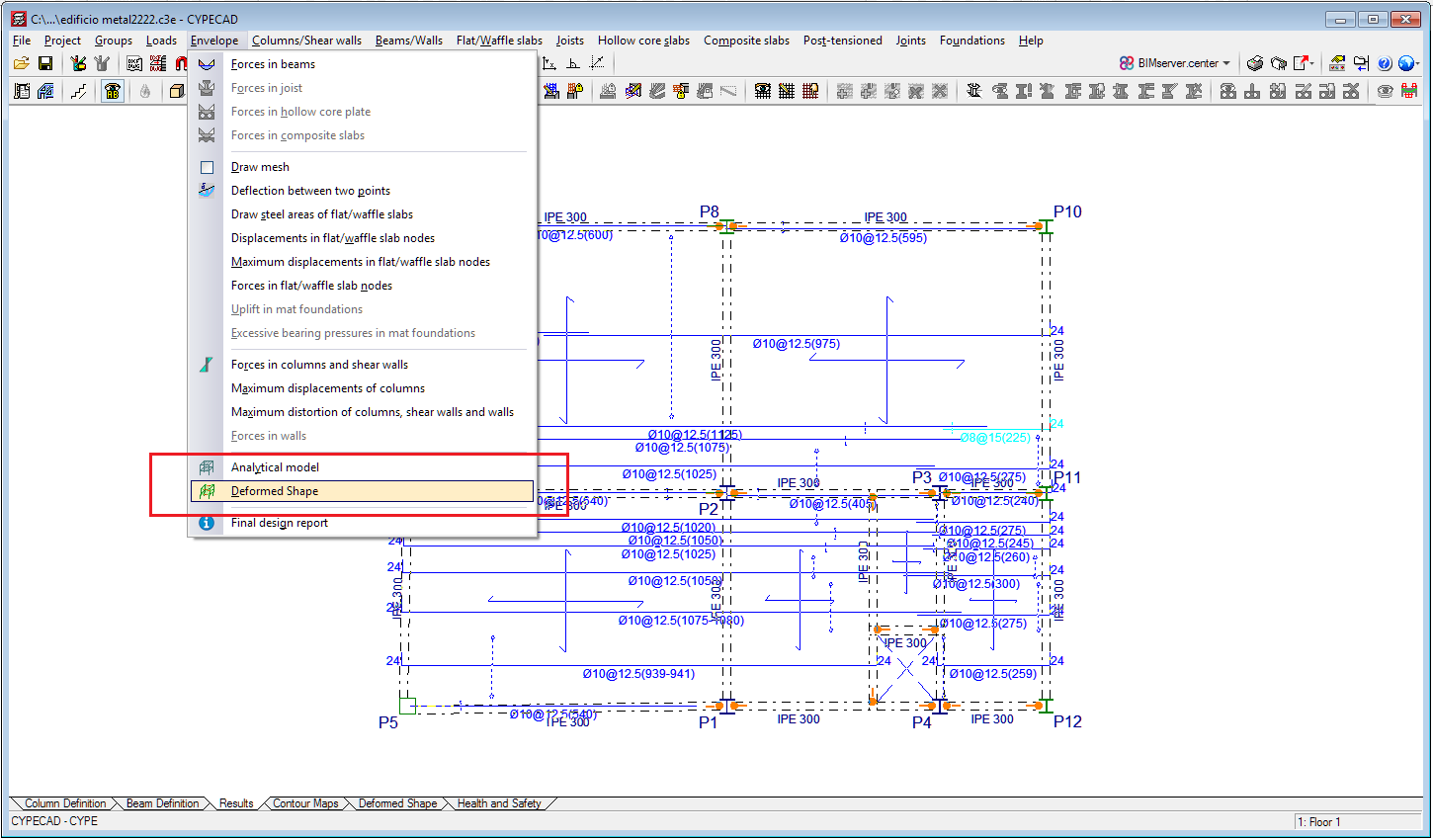Viewport: 1433px width, 840px height.
Task: Open the Beam Definition tab
Action: point(162,803)
